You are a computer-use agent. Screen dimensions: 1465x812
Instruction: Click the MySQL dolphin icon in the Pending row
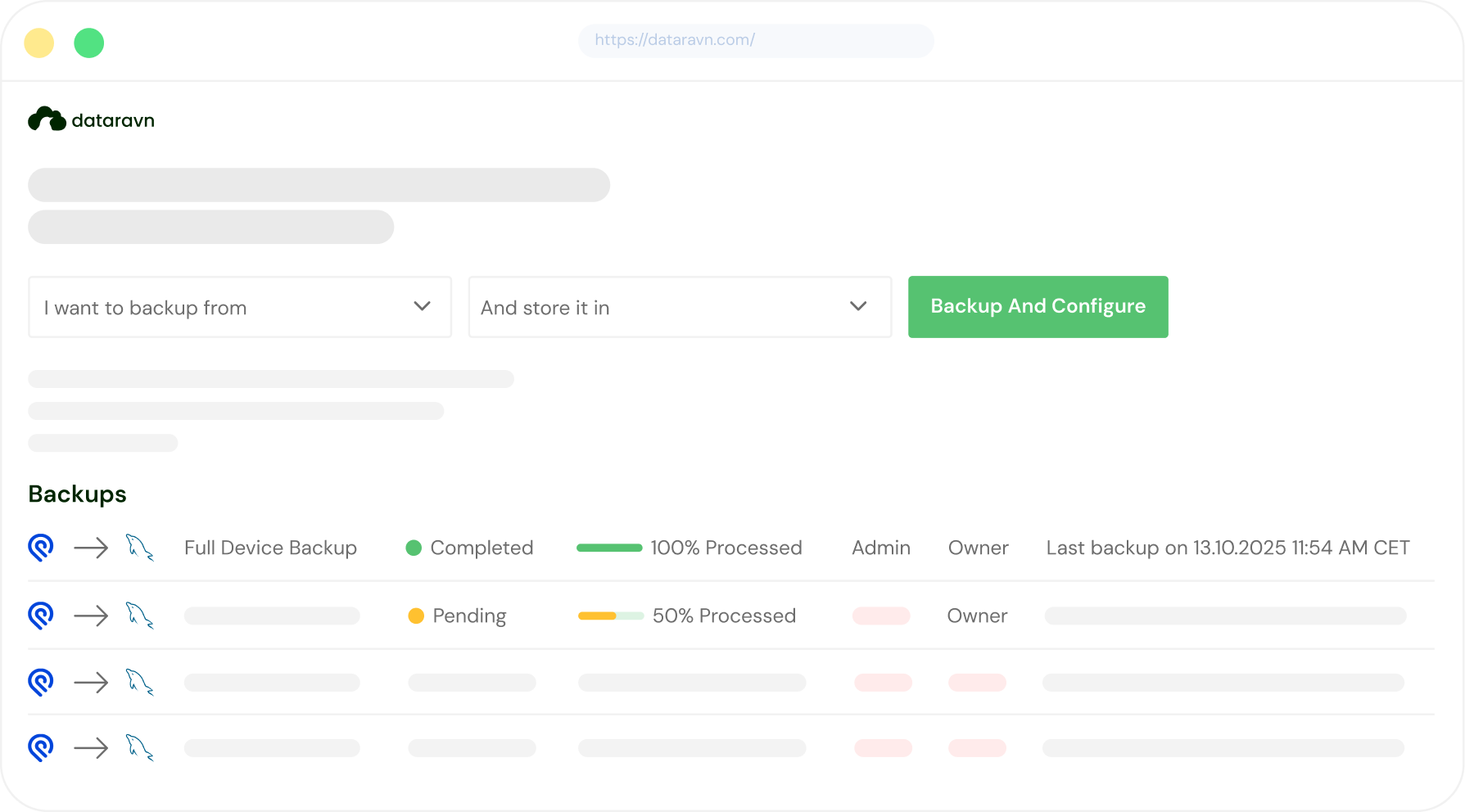139,616
